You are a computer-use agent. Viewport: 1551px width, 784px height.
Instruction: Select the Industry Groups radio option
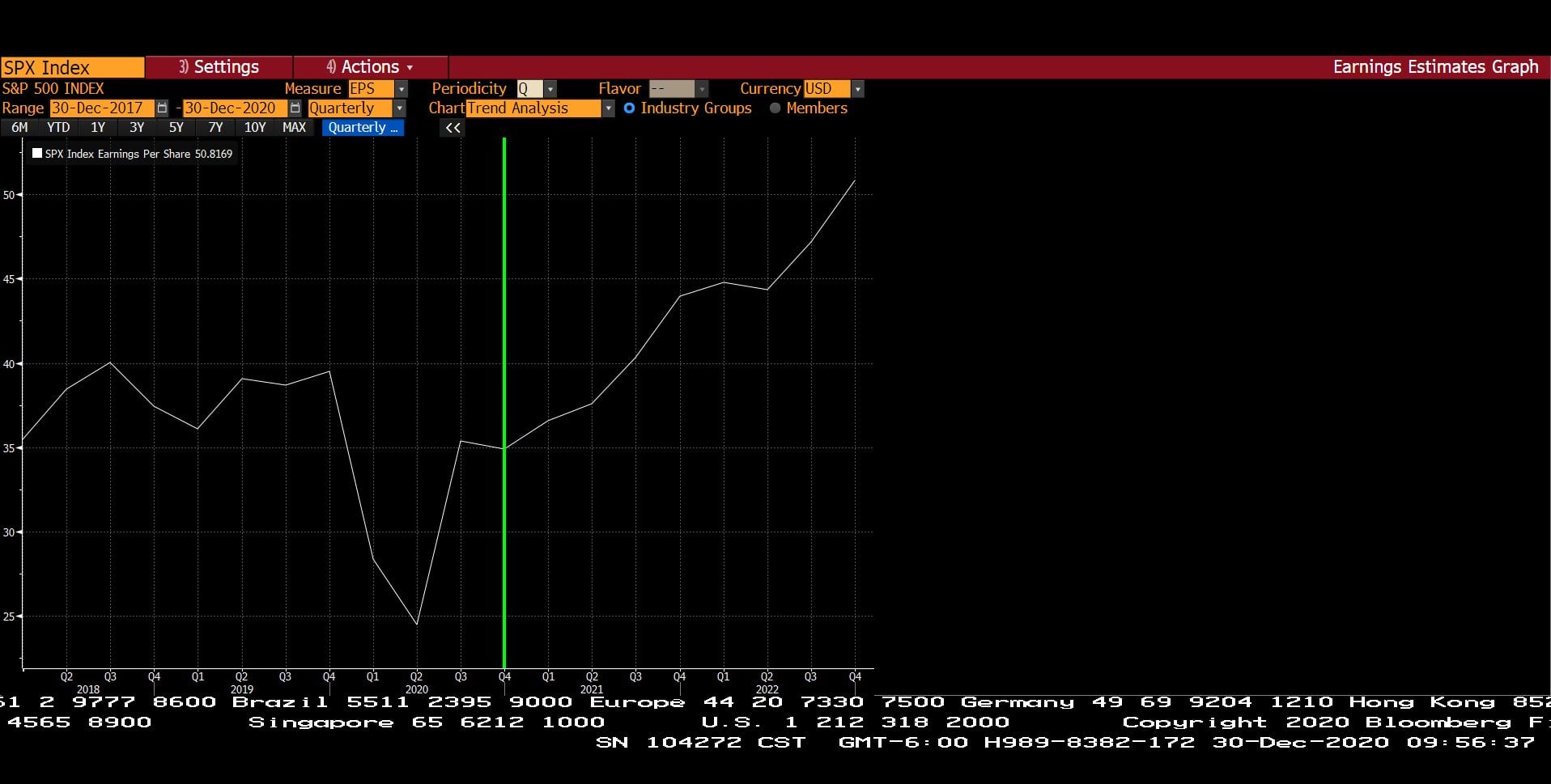click(629, 108)
